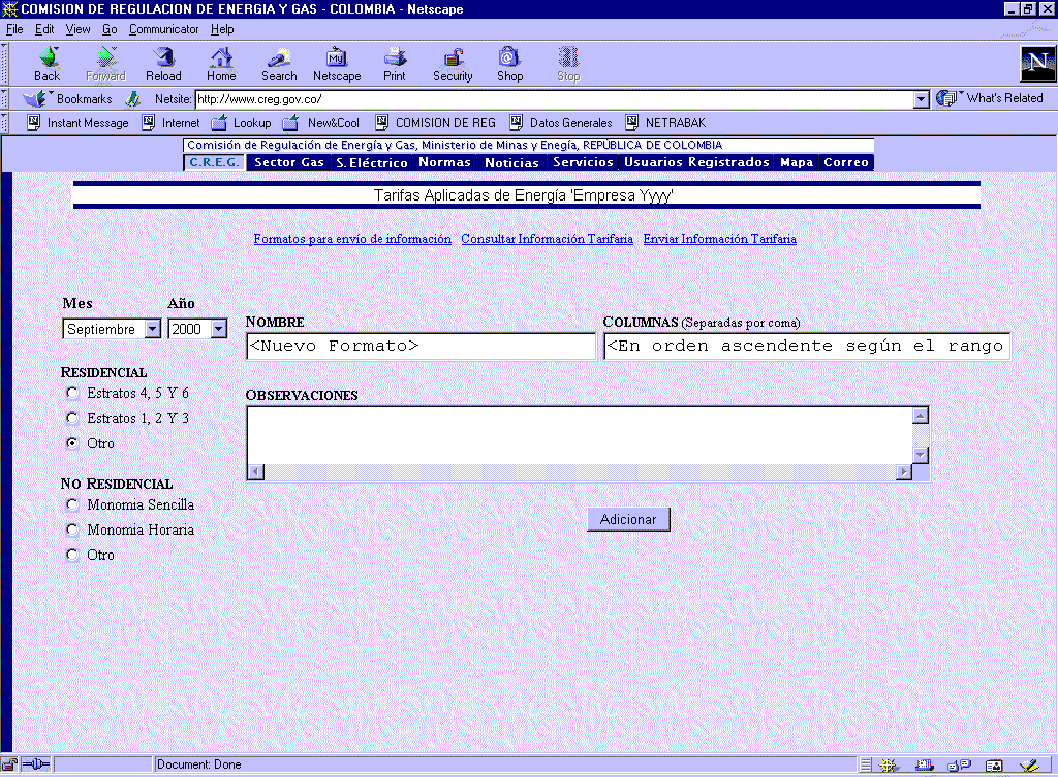
Task: Open the Shop toolbar icon
Action: (x=510, y=63)
